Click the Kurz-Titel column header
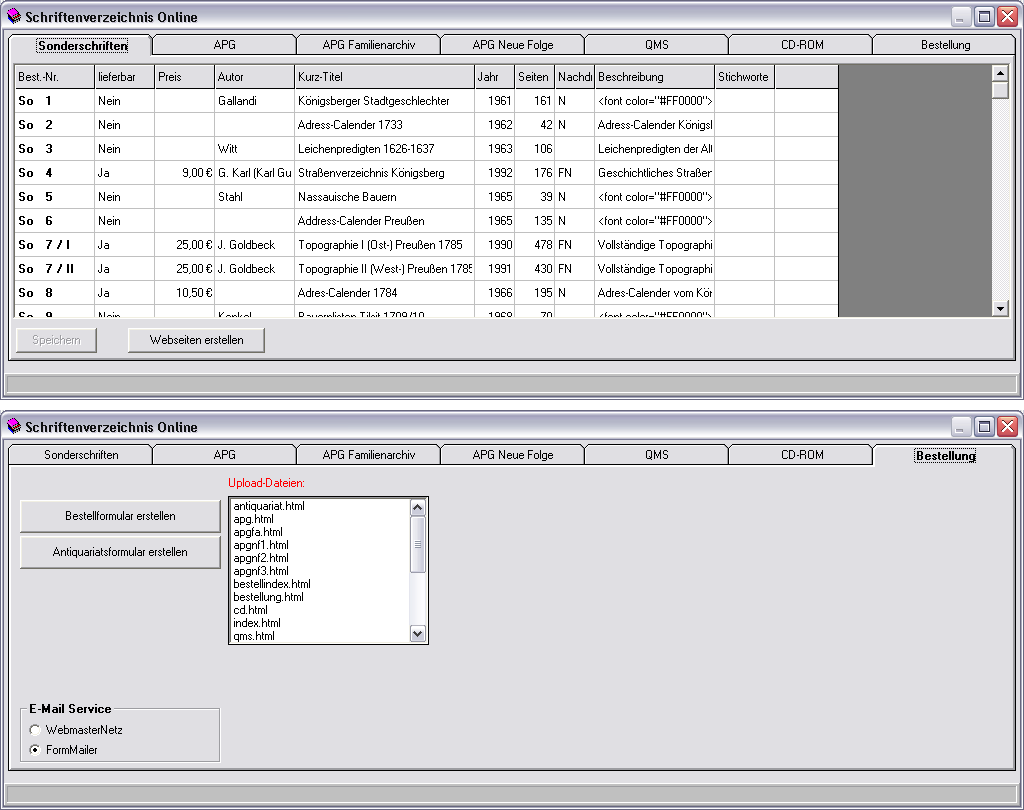 (x=384, y=77)
